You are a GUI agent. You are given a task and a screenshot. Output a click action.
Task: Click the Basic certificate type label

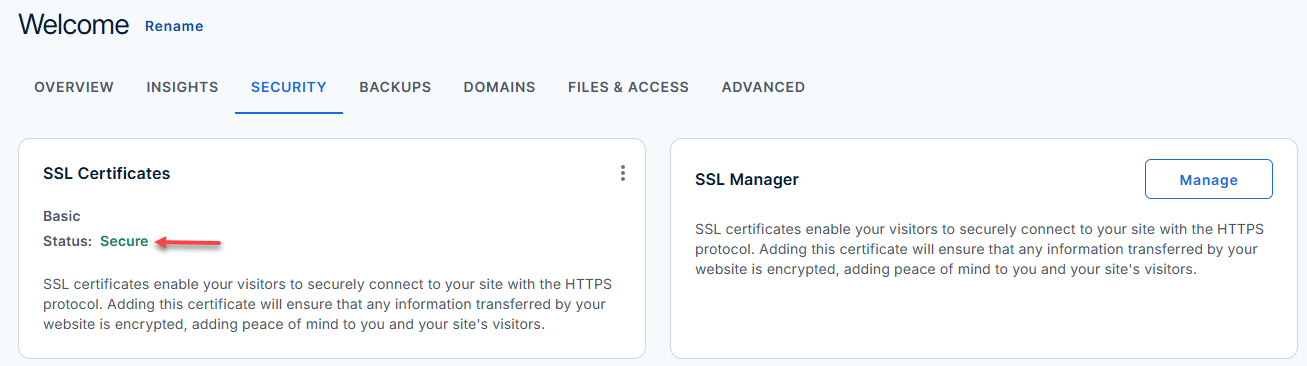[62, 216]
